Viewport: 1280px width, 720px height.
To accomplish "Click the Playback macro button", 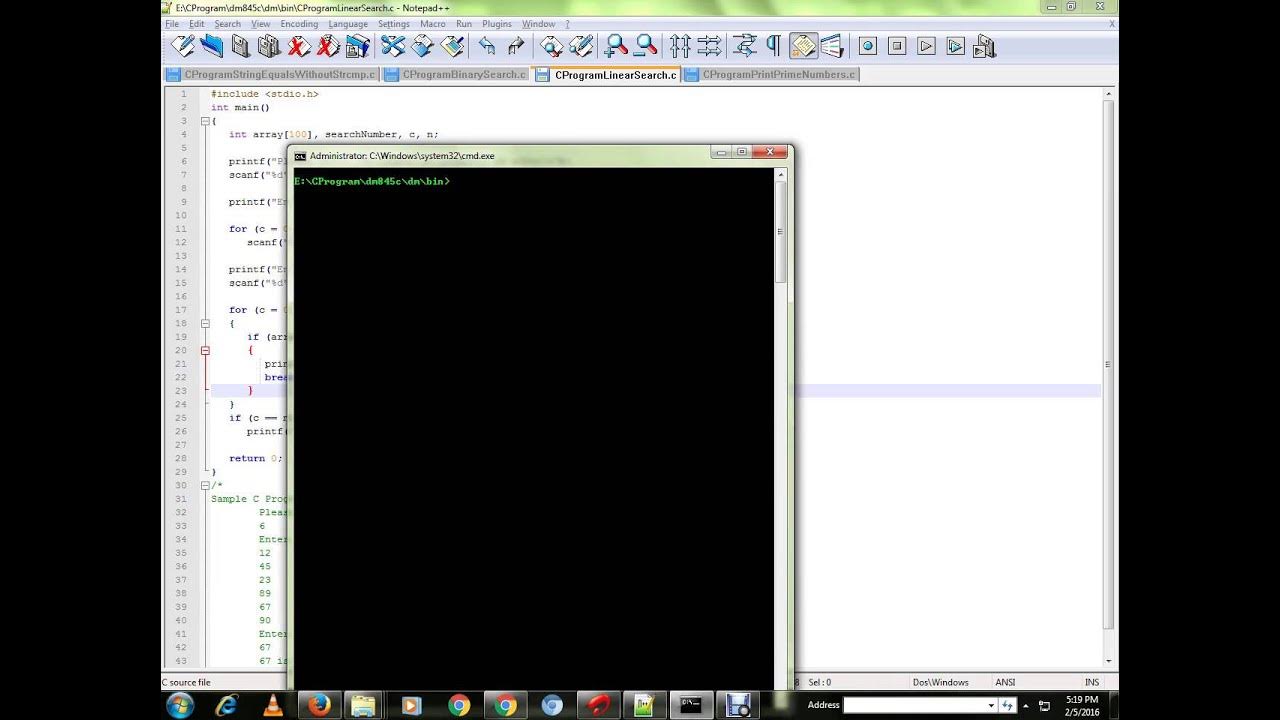I will pos(926,46).
